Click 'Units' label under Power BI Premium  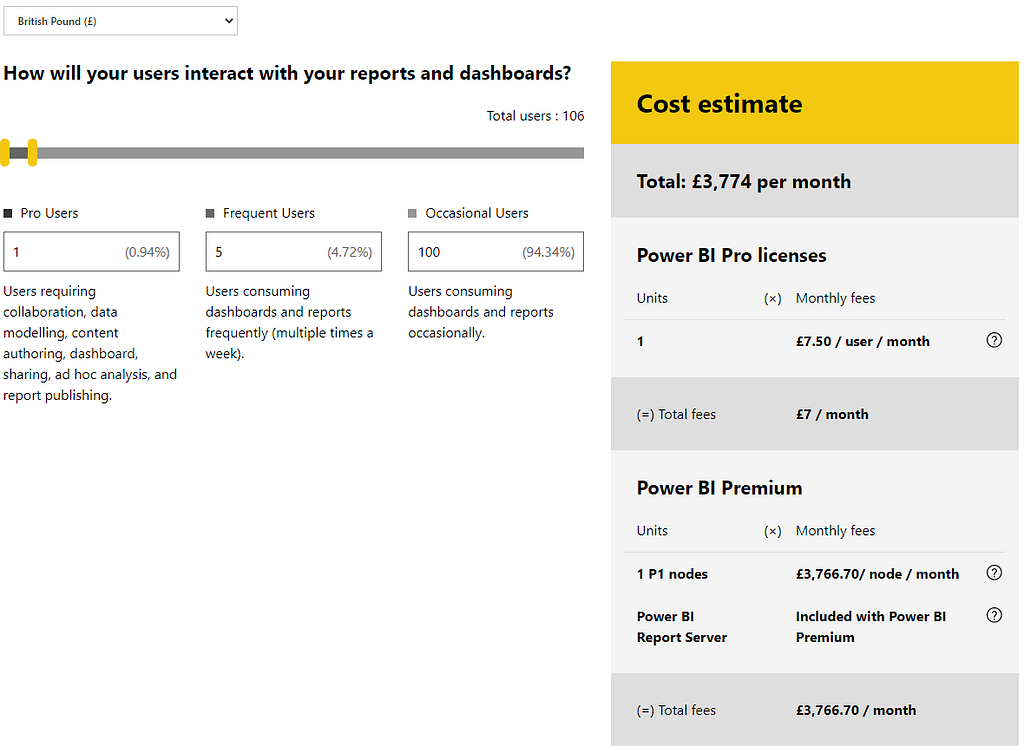[652, 530]
